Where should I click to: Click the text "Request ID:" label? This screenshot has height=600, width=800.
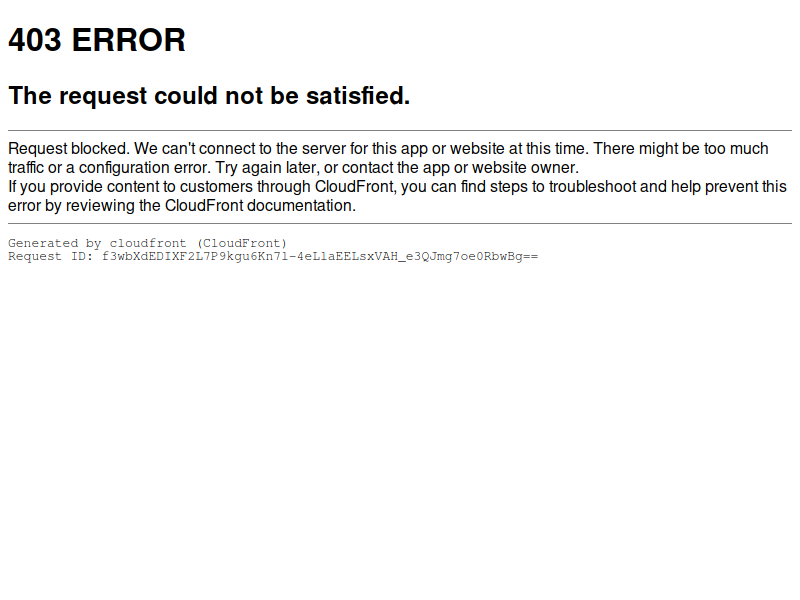coord(51,256)
